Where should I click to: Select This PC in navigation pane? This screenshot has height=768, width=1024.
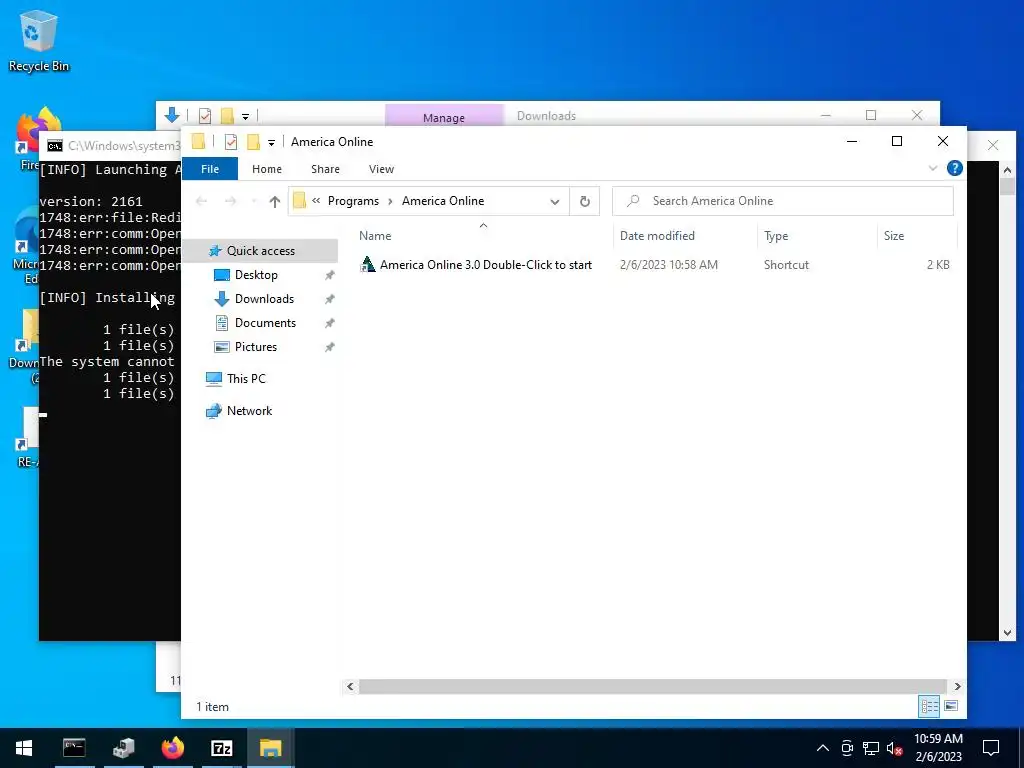coord(246,379)
